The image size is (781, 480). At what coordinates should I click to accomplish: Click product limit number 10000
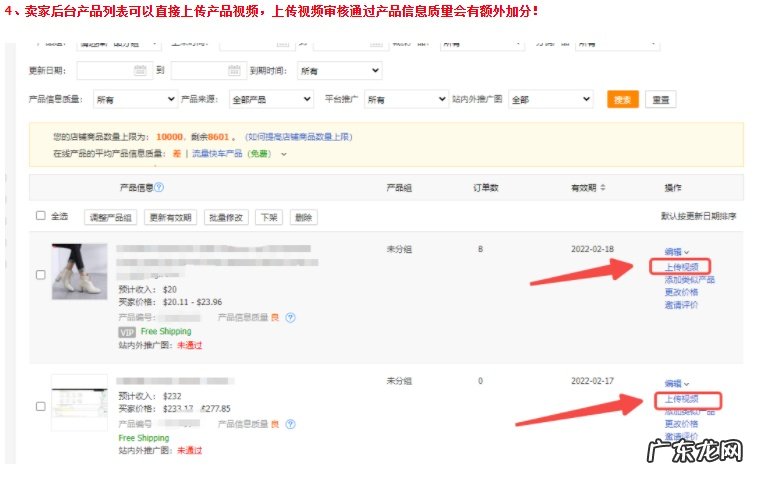tap(169, 136)
